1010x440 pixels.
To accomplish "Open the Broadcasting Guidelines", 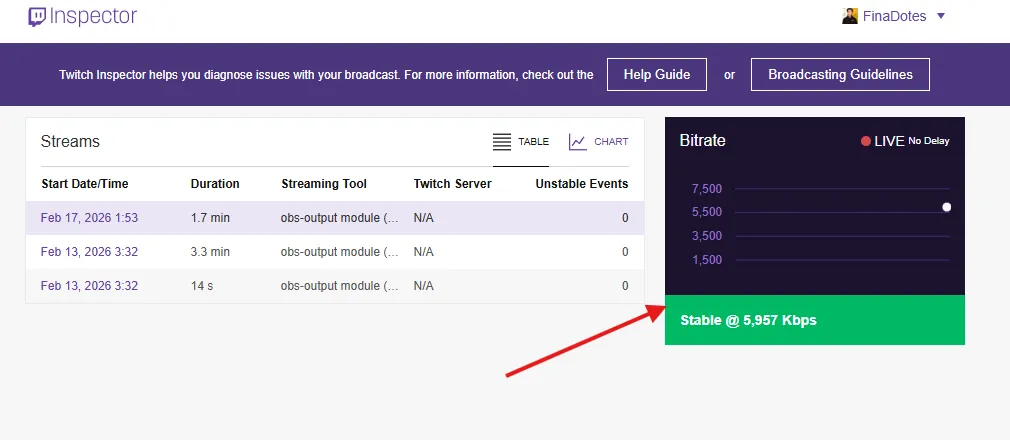I will [x=839, y=75].
